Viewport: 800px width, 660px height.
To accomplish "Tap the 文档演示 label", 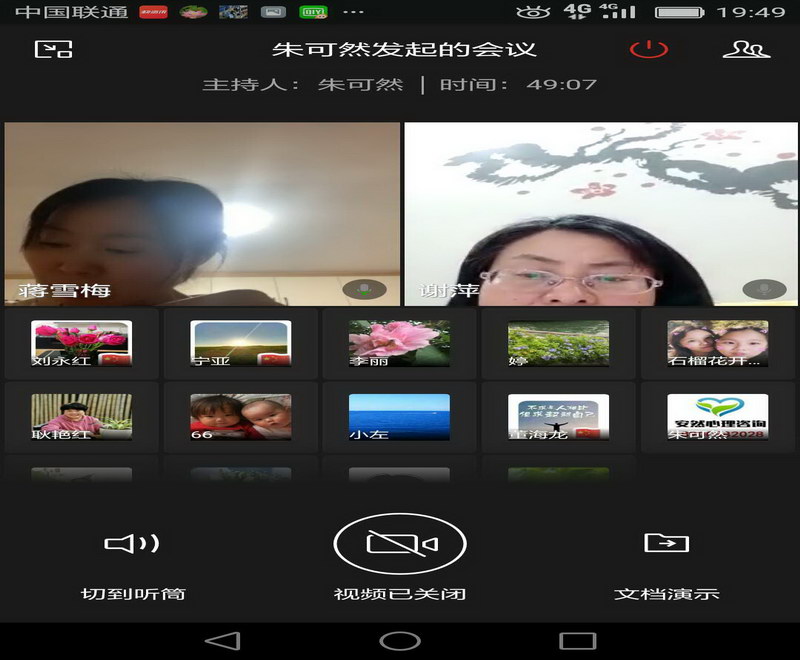I will click(x=666, y=594).
